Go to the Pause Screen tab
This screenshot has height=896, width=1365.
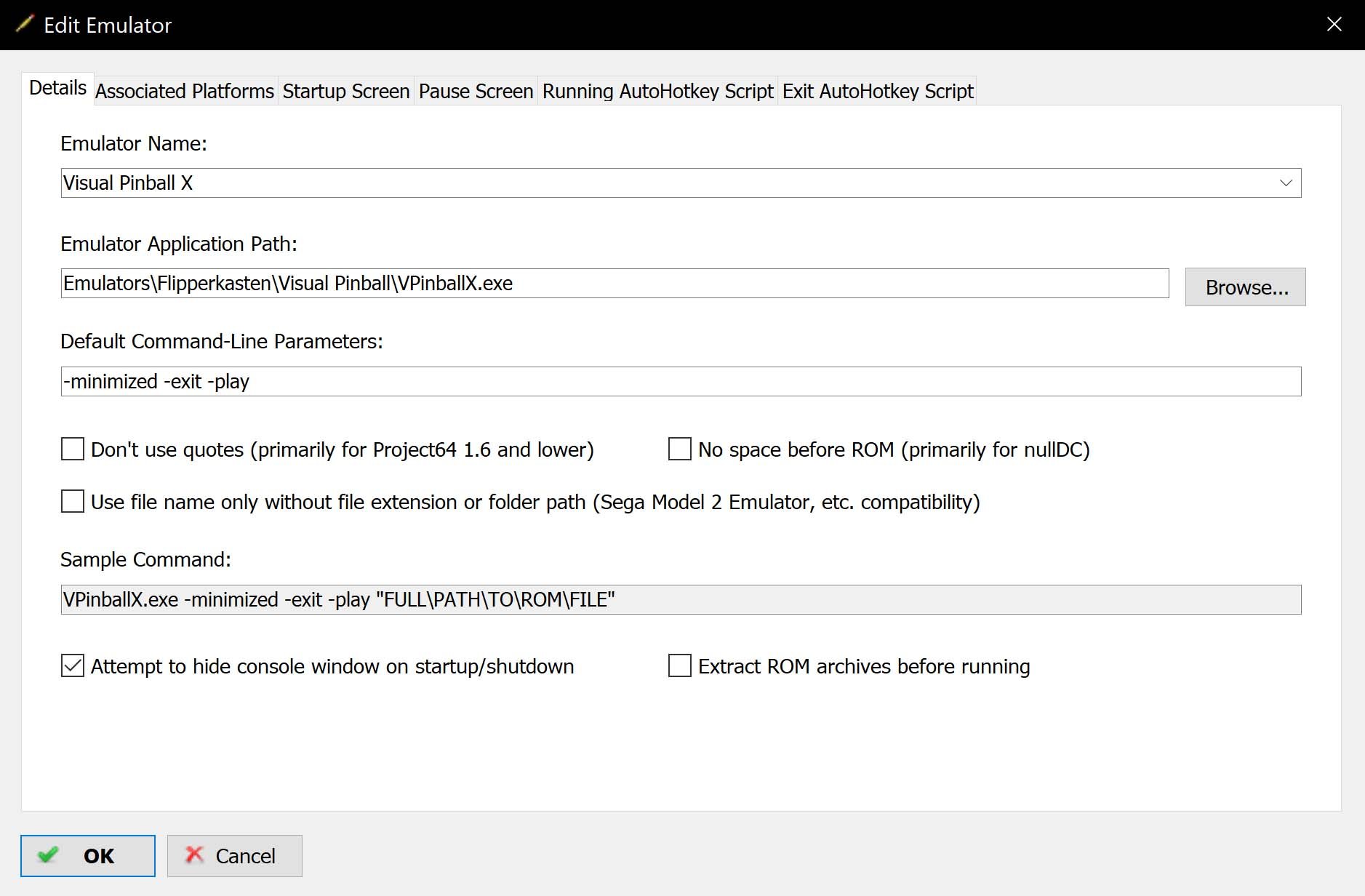tap(476, 91)
